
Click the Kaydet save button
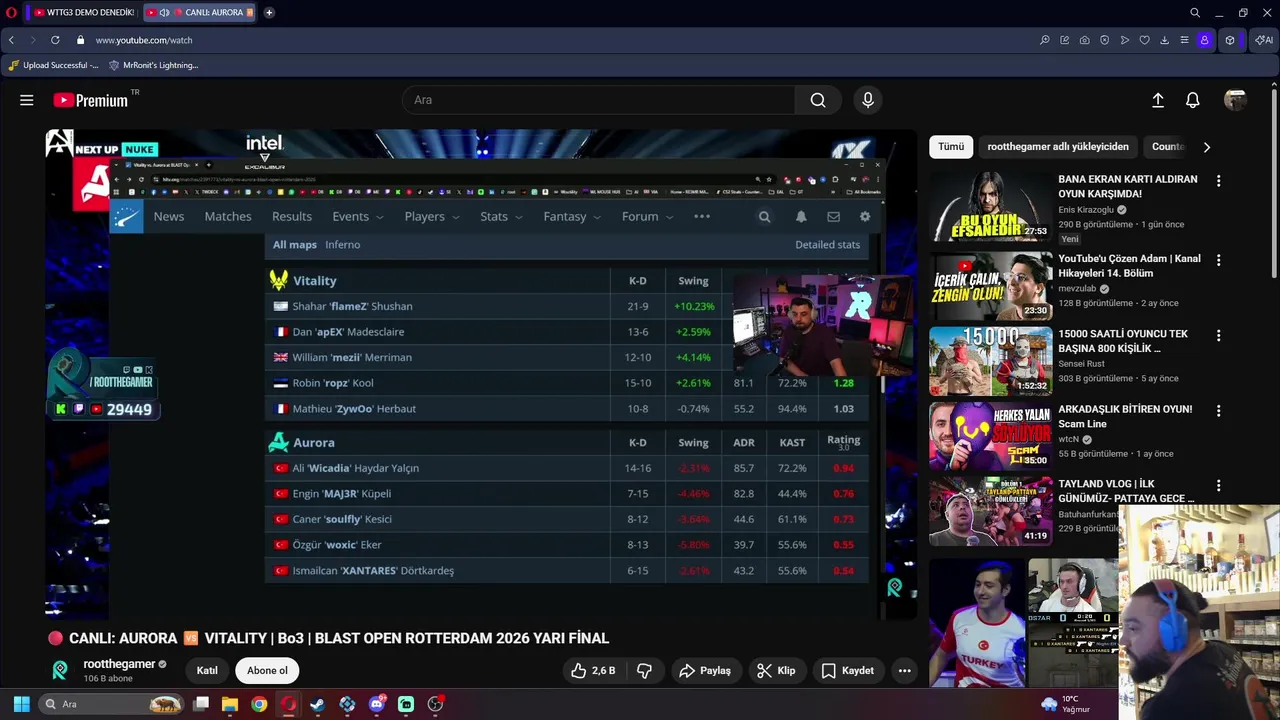tap(847, 671)
